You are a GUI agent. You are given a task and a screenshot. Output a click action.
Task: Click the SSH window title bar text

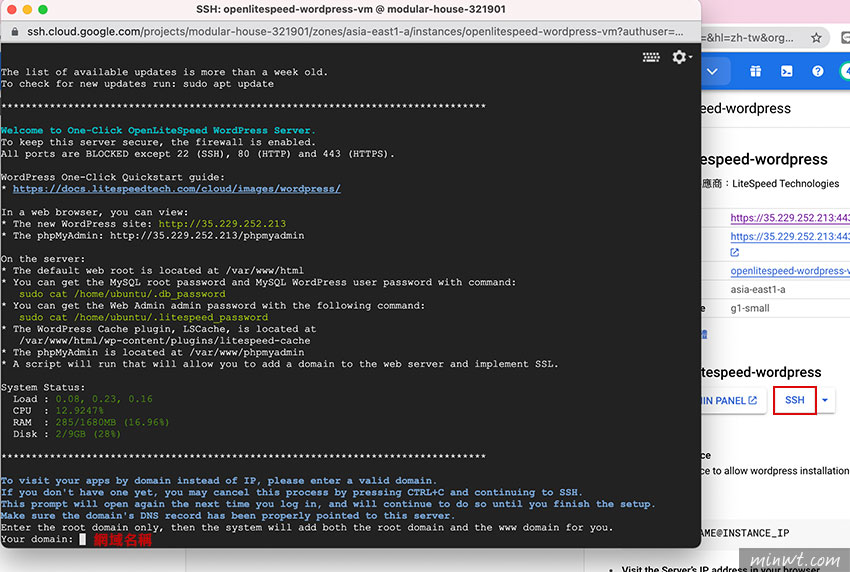(x=350, y=9)
